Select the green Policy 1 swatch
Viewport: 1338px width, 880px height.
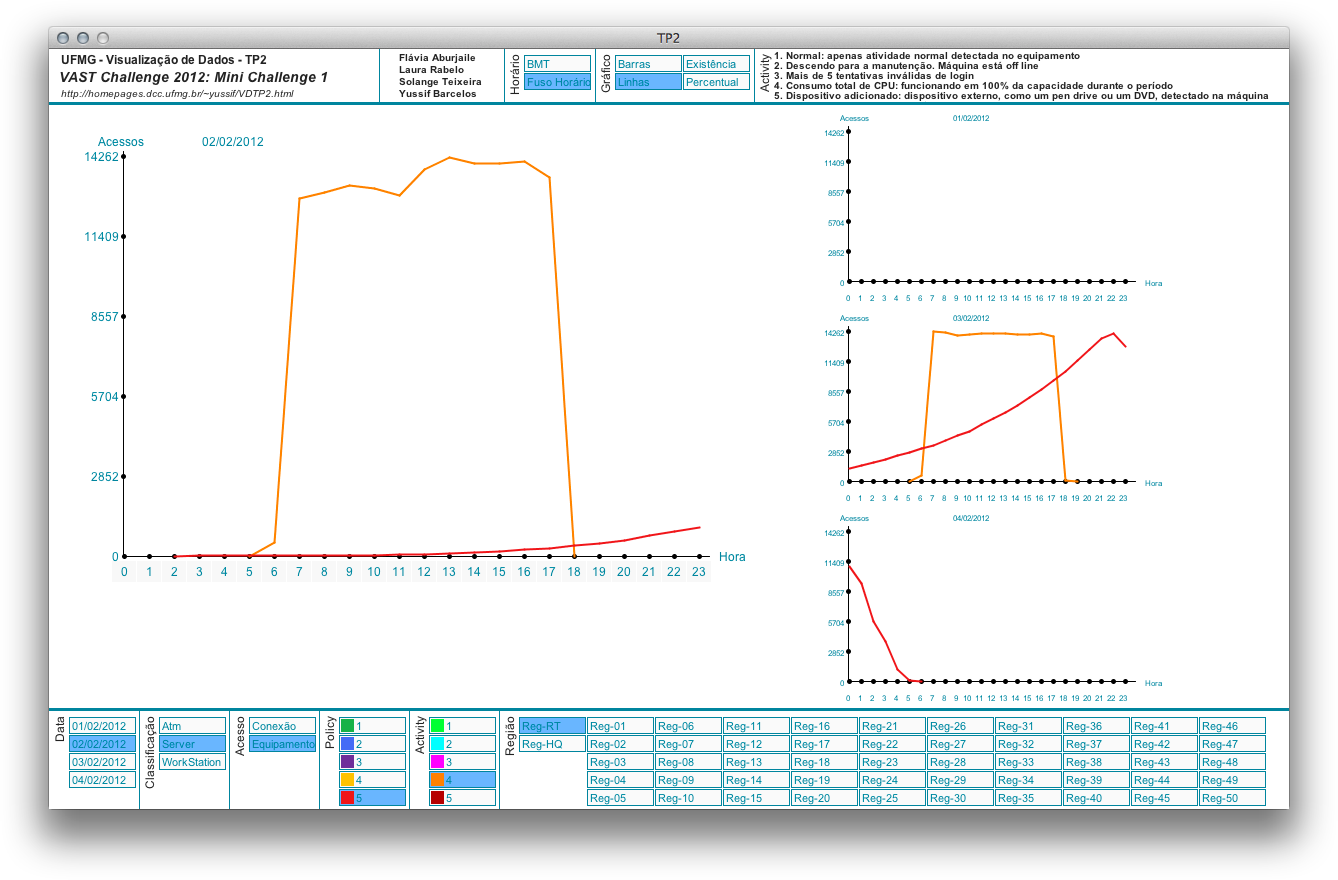(x=347, y=726)
